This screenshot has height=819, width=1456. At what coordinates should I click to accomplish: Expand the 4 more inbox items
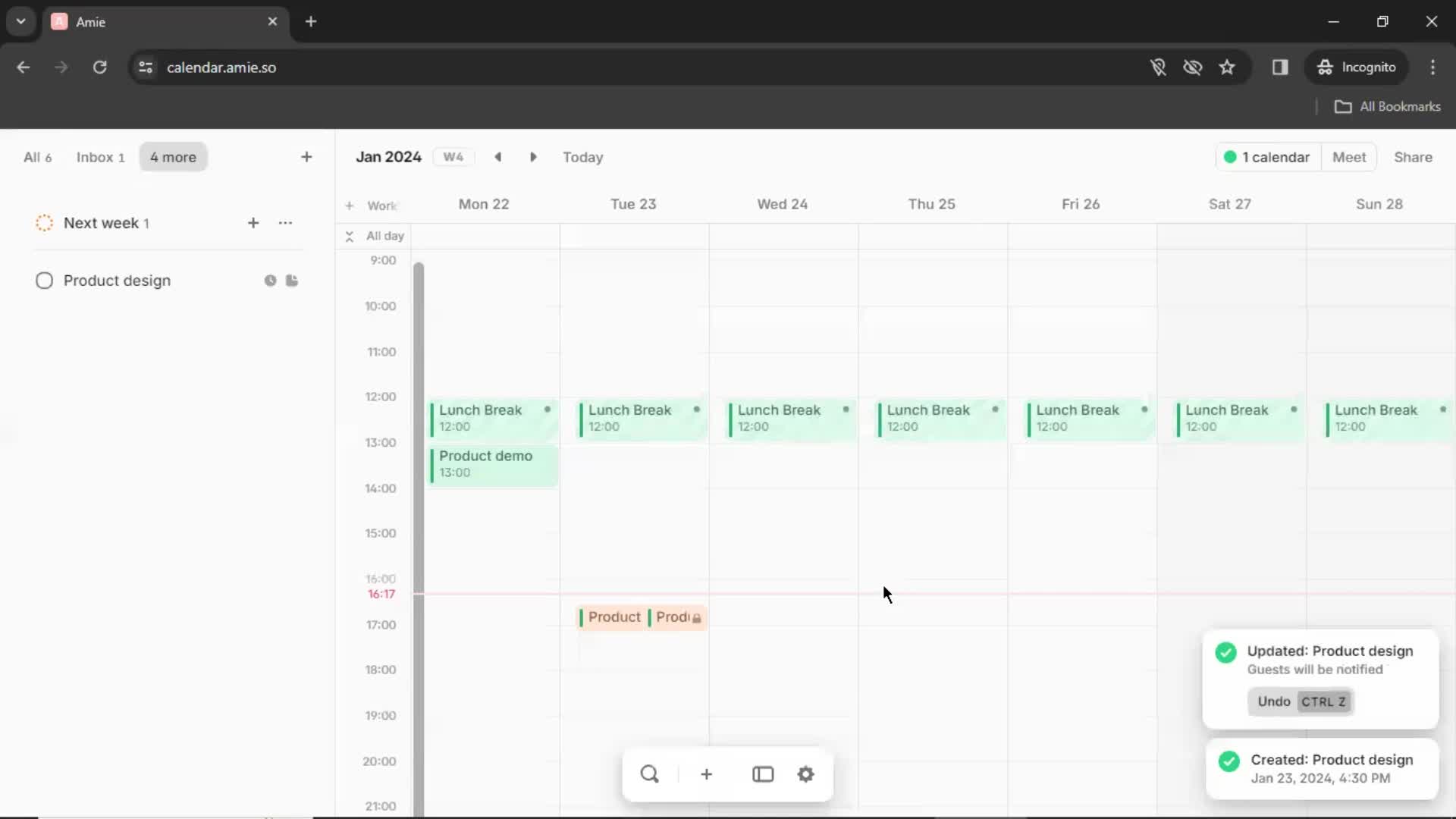tap(173, 156)
